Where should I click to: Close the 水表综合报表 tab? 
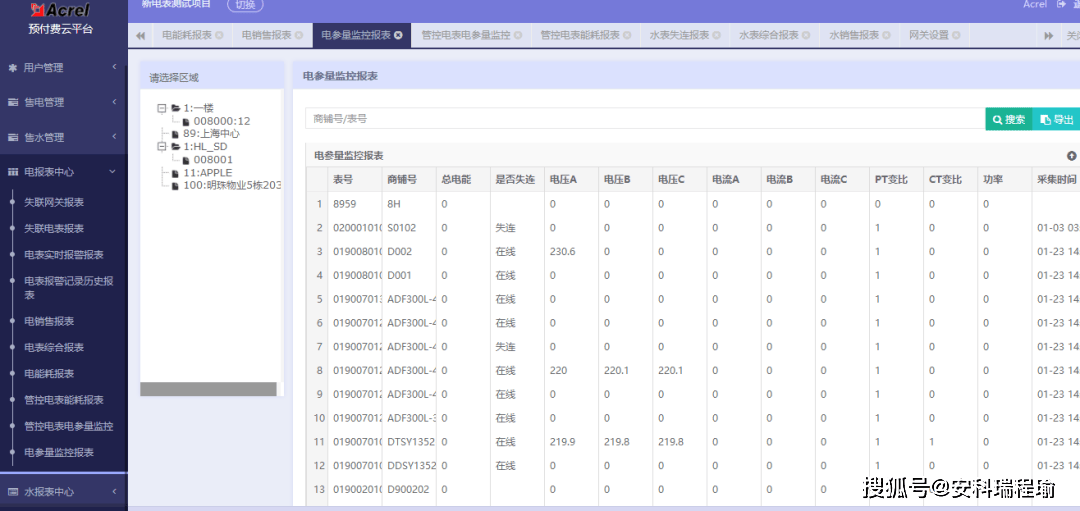click(x=807, y=35)
